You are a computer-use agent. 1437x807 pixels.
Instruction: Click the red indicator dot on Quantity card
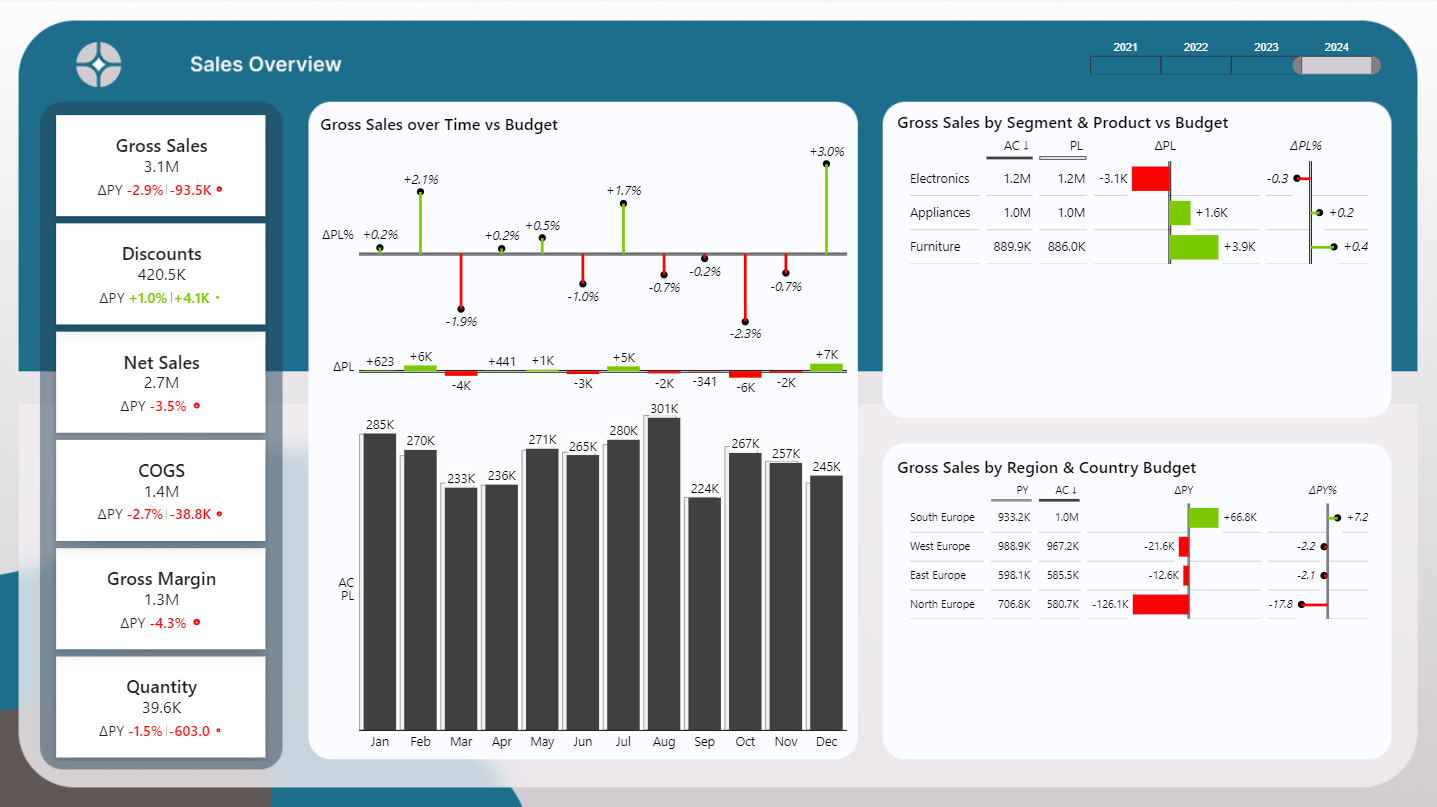[x=219, y=731]
